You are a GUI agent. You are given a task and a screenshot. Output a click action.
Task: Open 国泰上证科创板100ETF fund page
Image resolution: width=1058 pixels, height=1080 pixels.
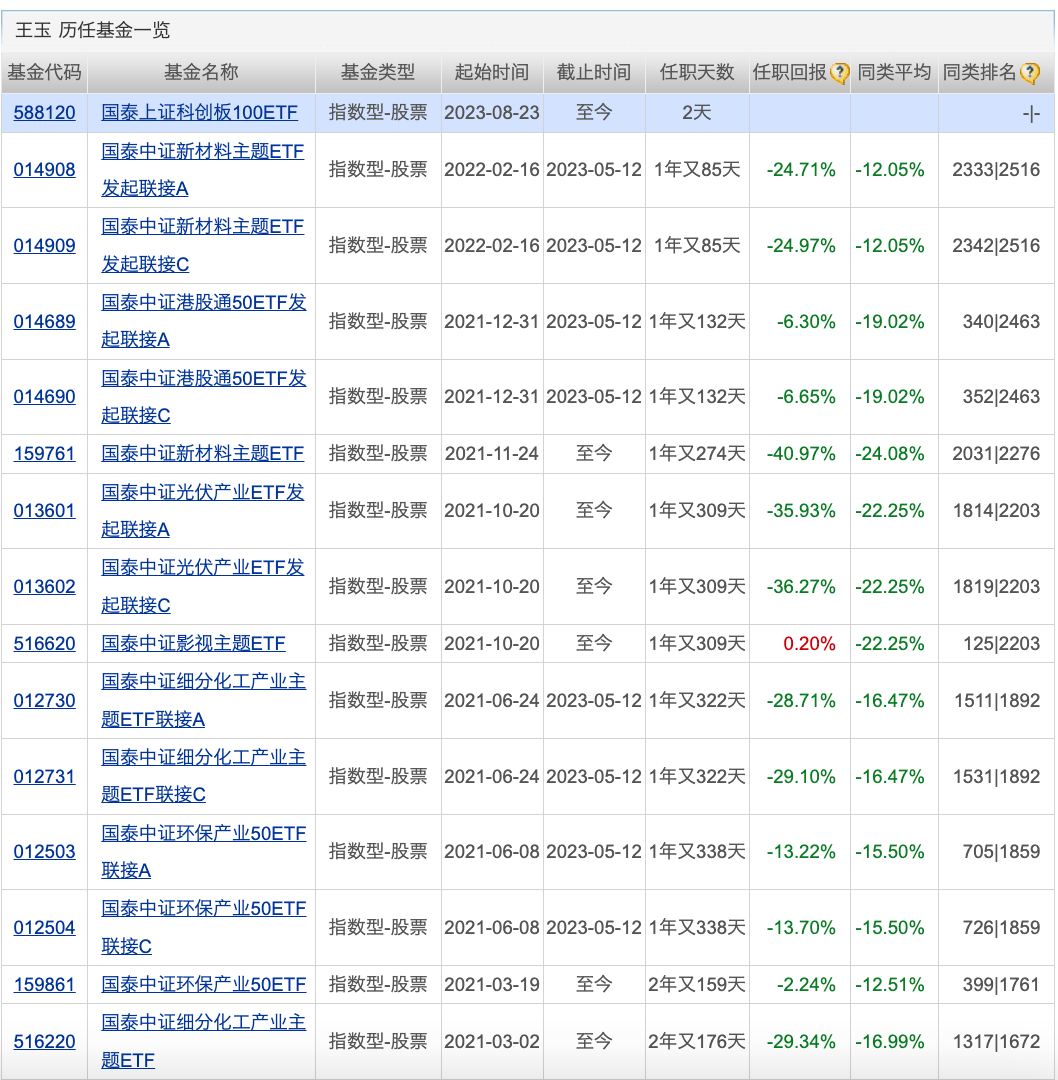(200, 113)
